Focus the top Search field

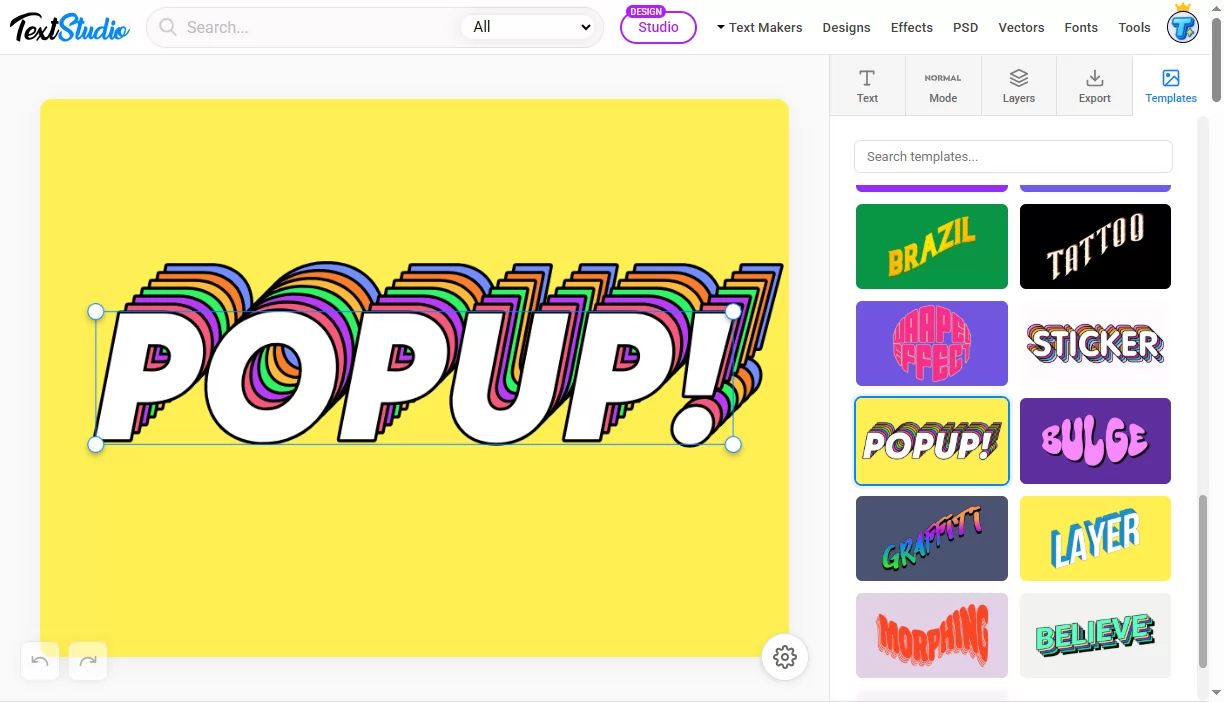click(320, 27)
